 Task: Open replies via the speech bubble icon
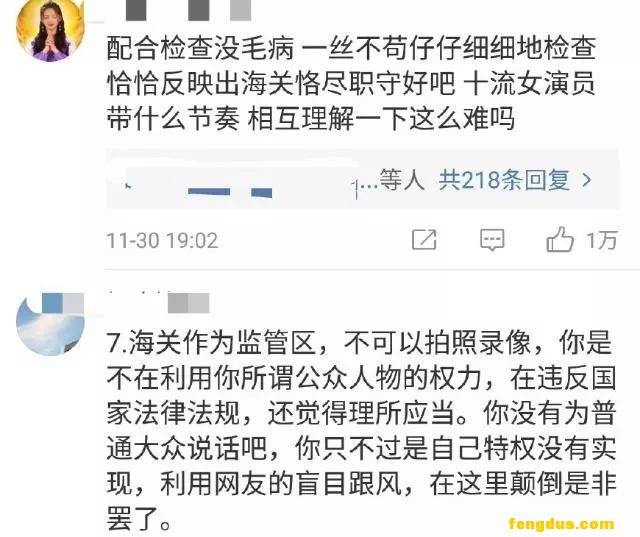[x=492, y=240]
